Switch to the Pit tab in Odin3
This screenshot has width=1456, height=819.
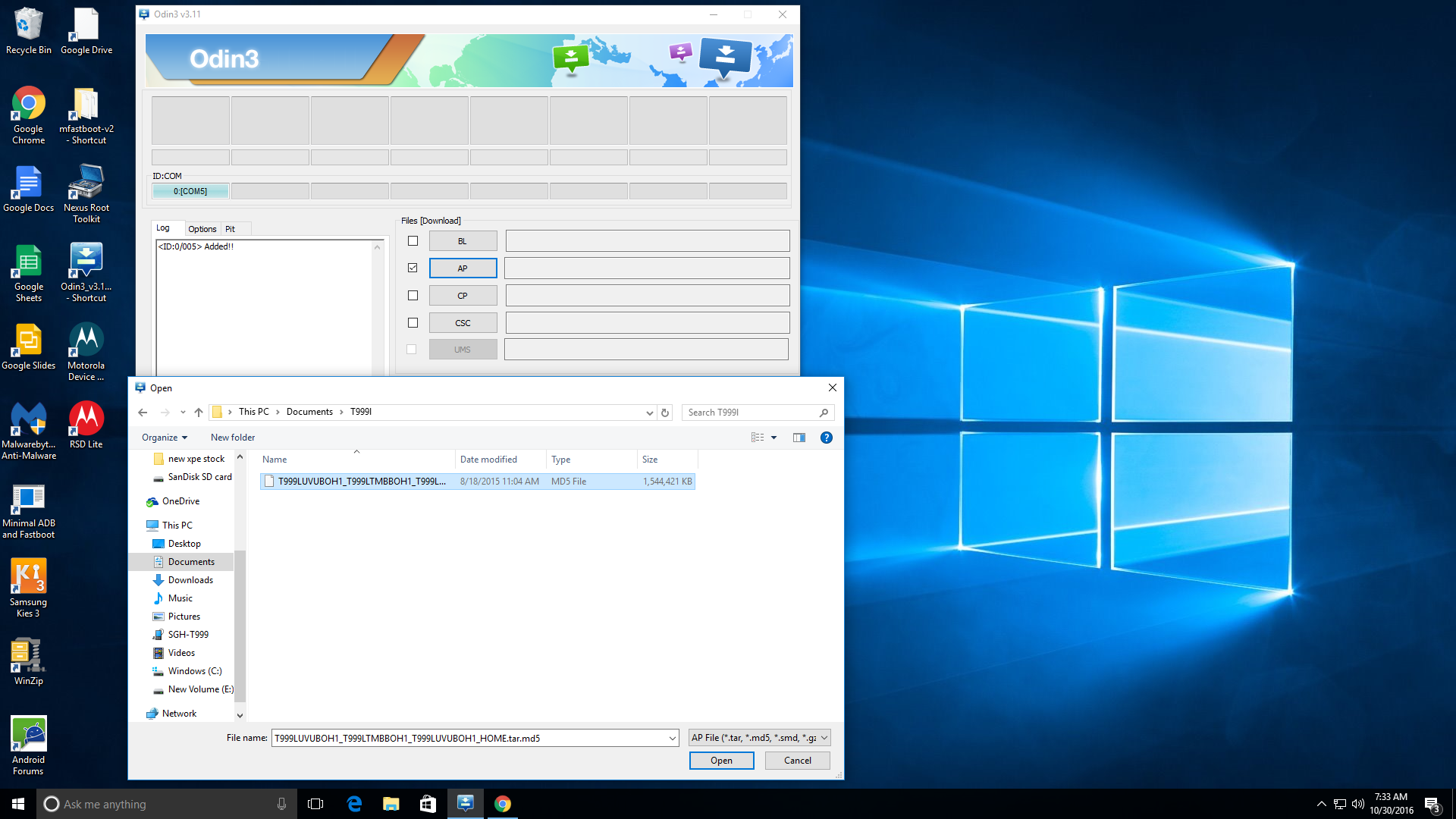tap(228, 229)
